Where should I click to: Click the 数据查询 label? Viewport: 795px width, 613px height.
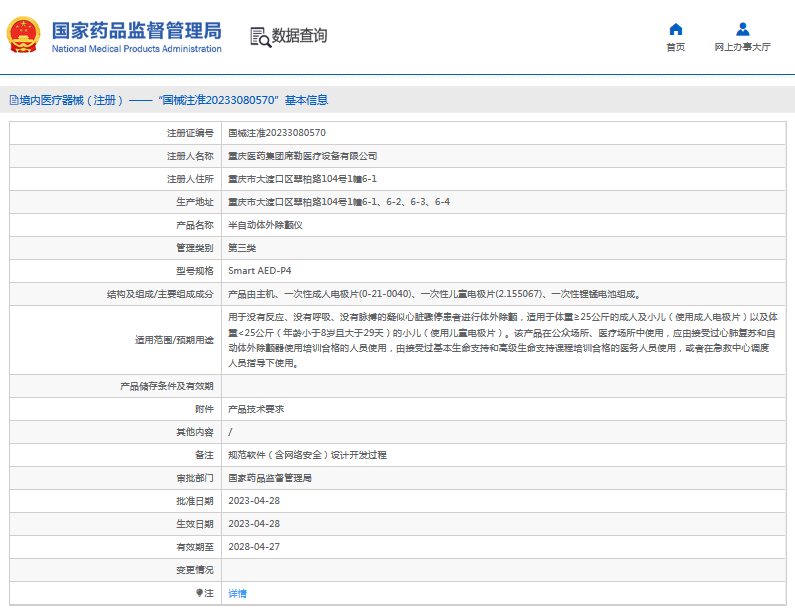(300, 35)
